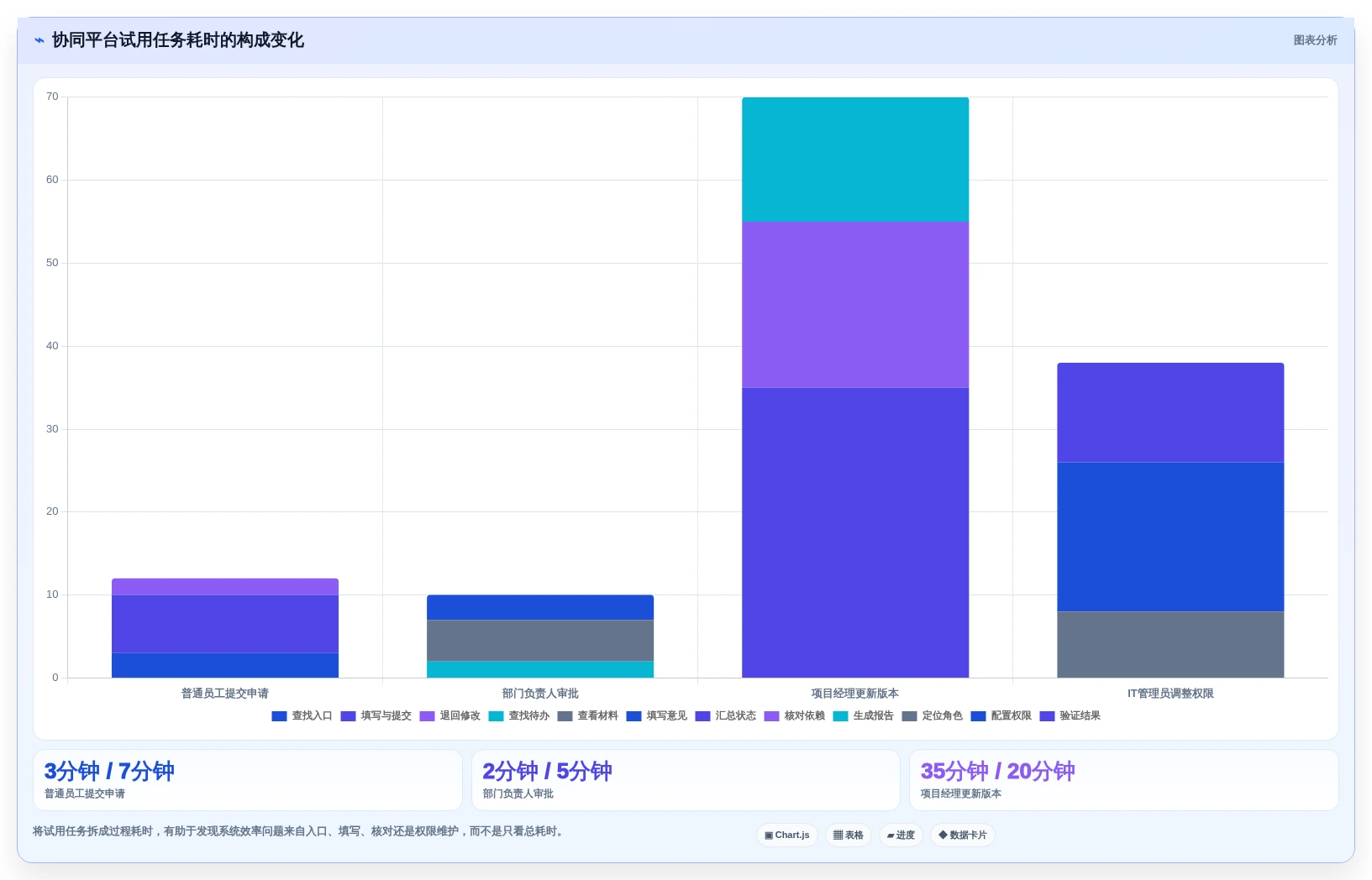This screenshot has width=1372, height=880.
Task: Click the 进度 tag chip
Action: tap(901, 835)
